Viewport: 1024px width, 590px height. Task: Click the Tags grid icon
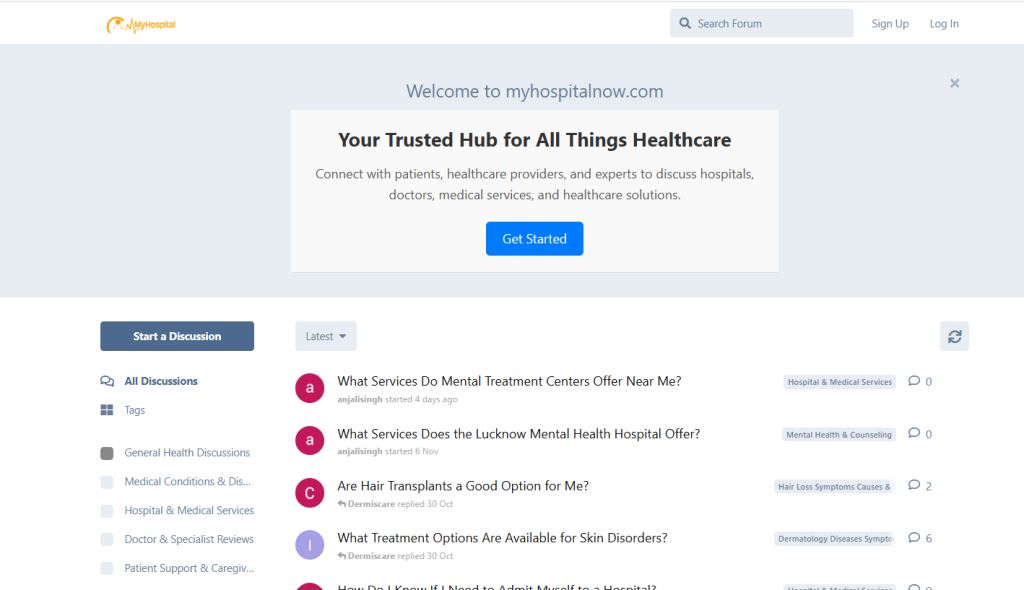click(x=107, y=410)
